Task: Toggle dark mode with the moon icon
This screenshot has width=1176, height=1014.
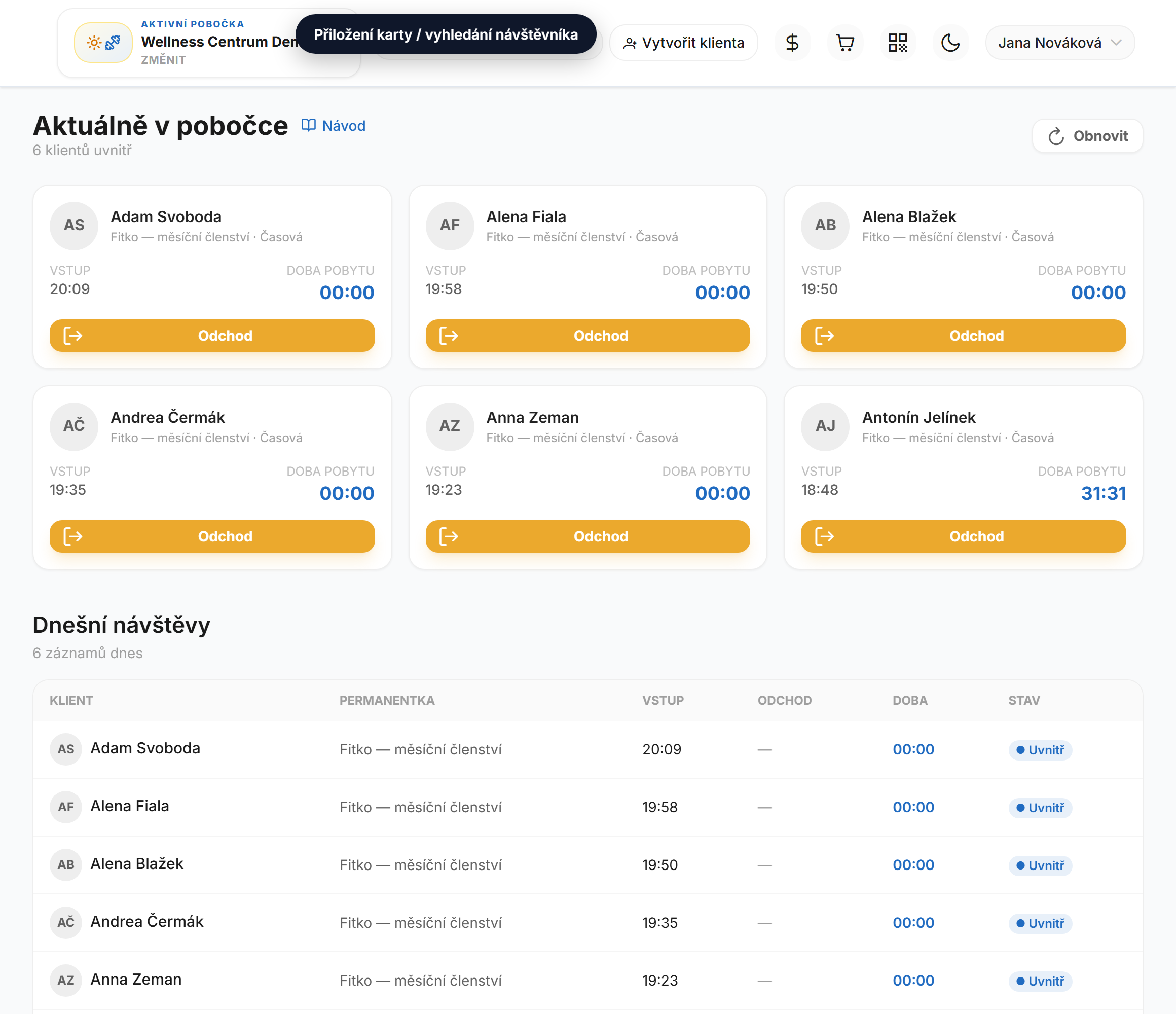Action: pyautogui.click(x=950, y=43)
